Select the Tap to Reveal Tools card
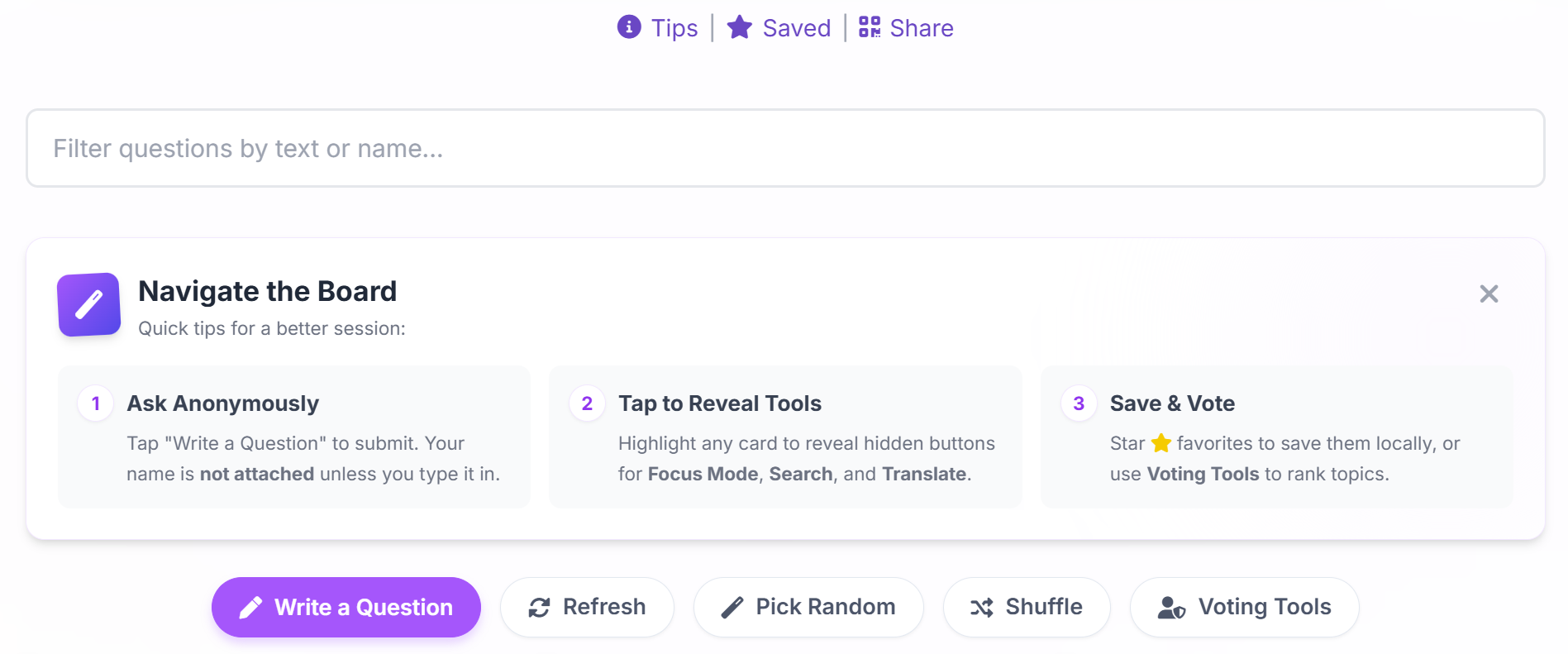Screen dimensions: 1568x654 click(x=785, y=437)
